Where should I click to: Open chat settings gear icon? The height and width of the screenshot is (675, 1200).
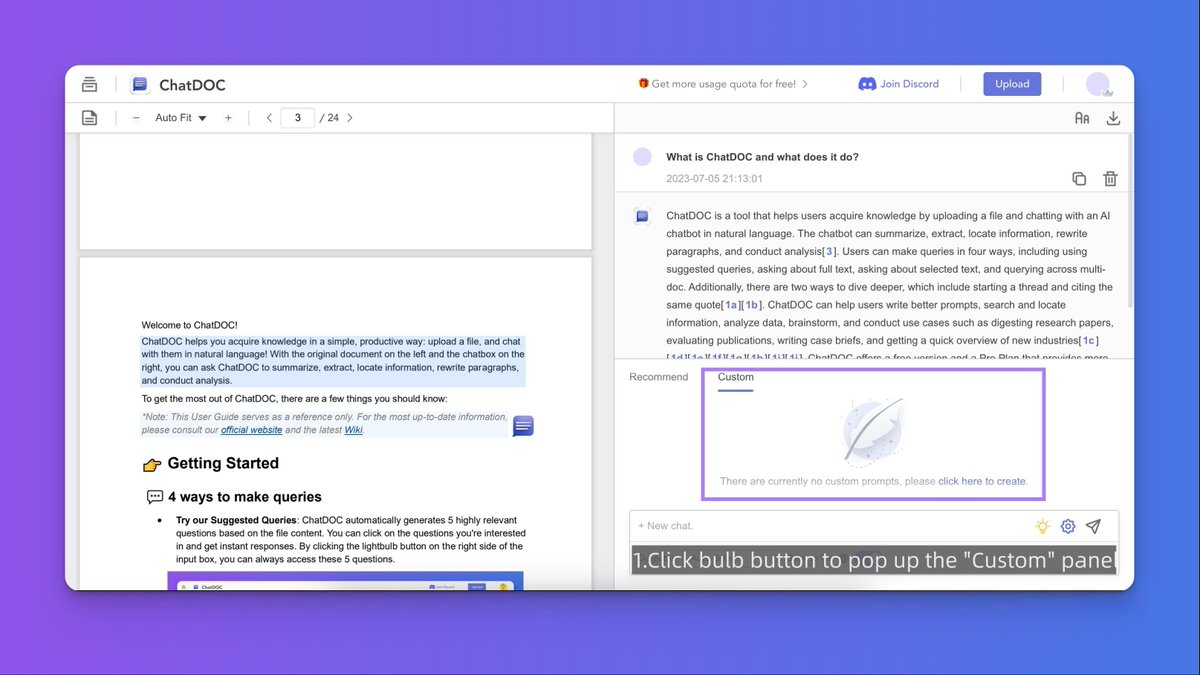pos(1068,526)
